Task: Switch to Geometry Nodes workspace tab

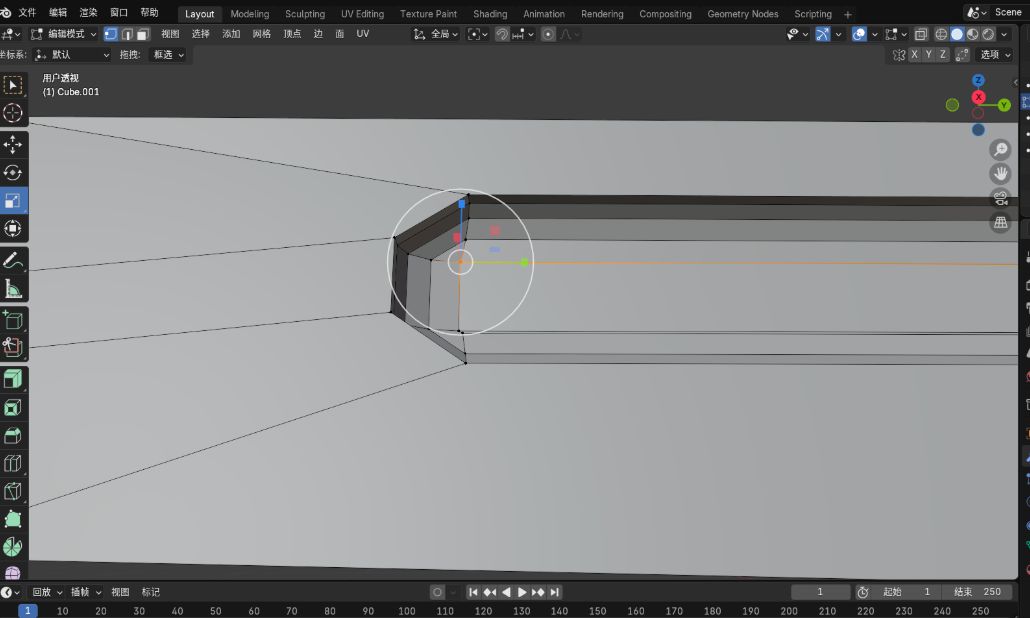Action: point(742,14)
